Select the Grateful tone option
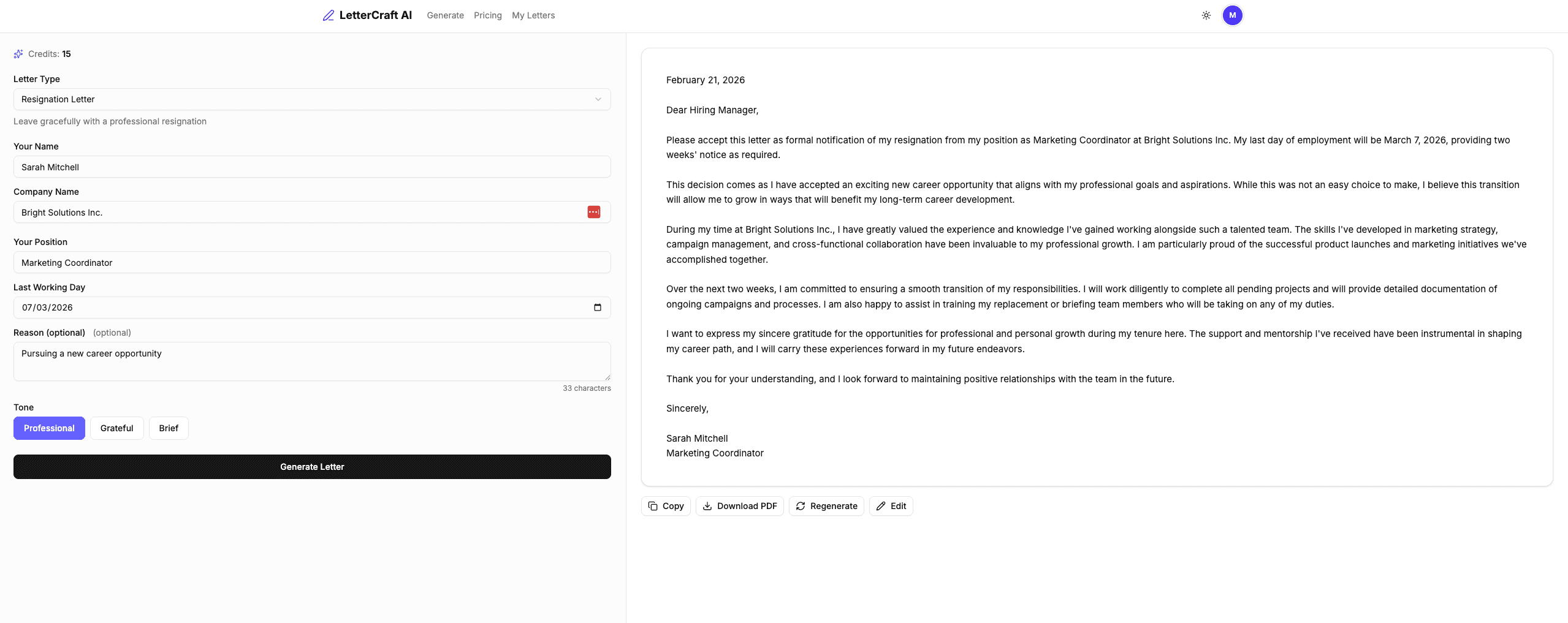Viewport: 1568px width, 623px height. pos(116,428)
